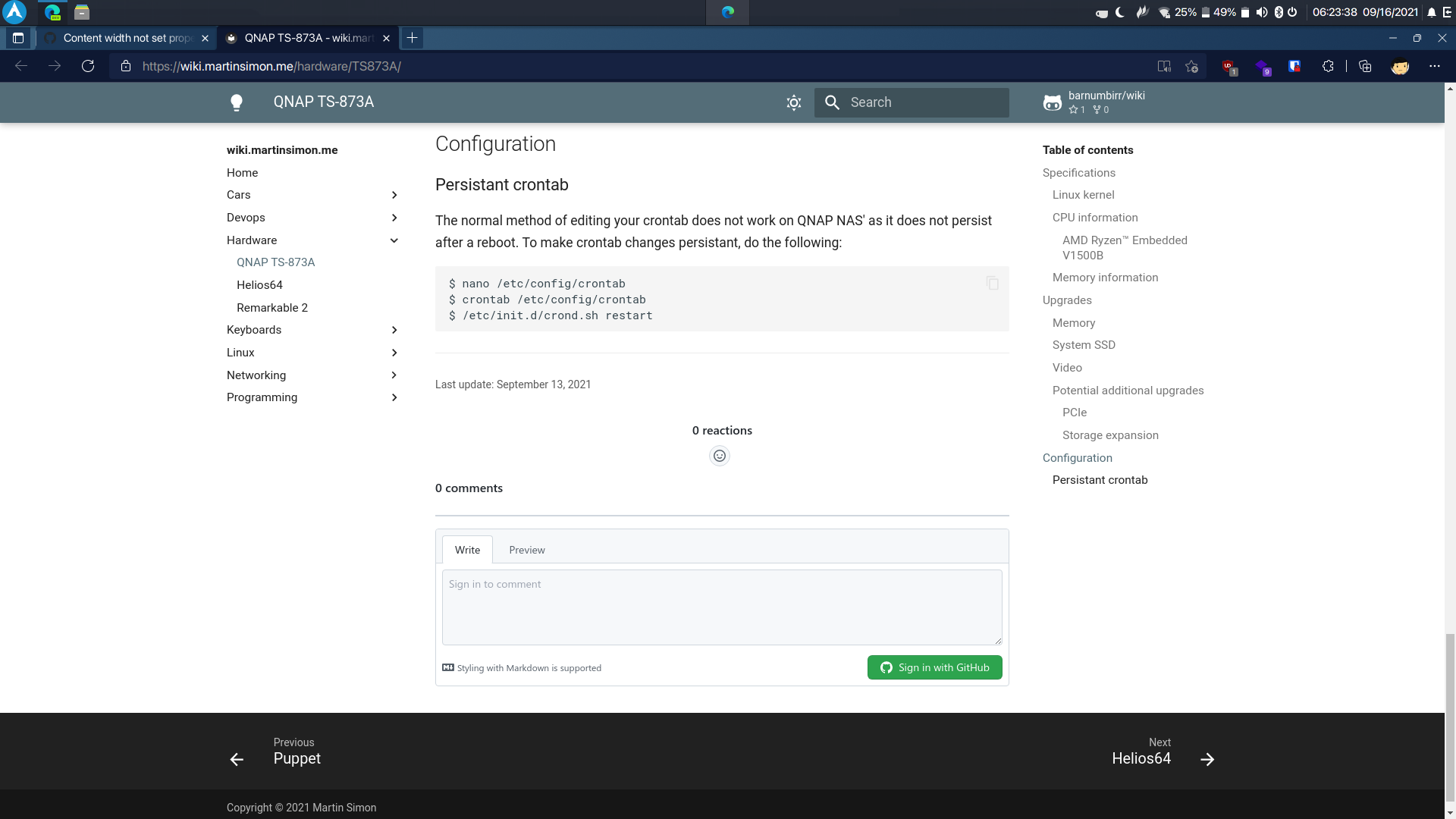Add a reaction with the smiley icon
The image size is (1456, 819).
click(x=719, y=455)
